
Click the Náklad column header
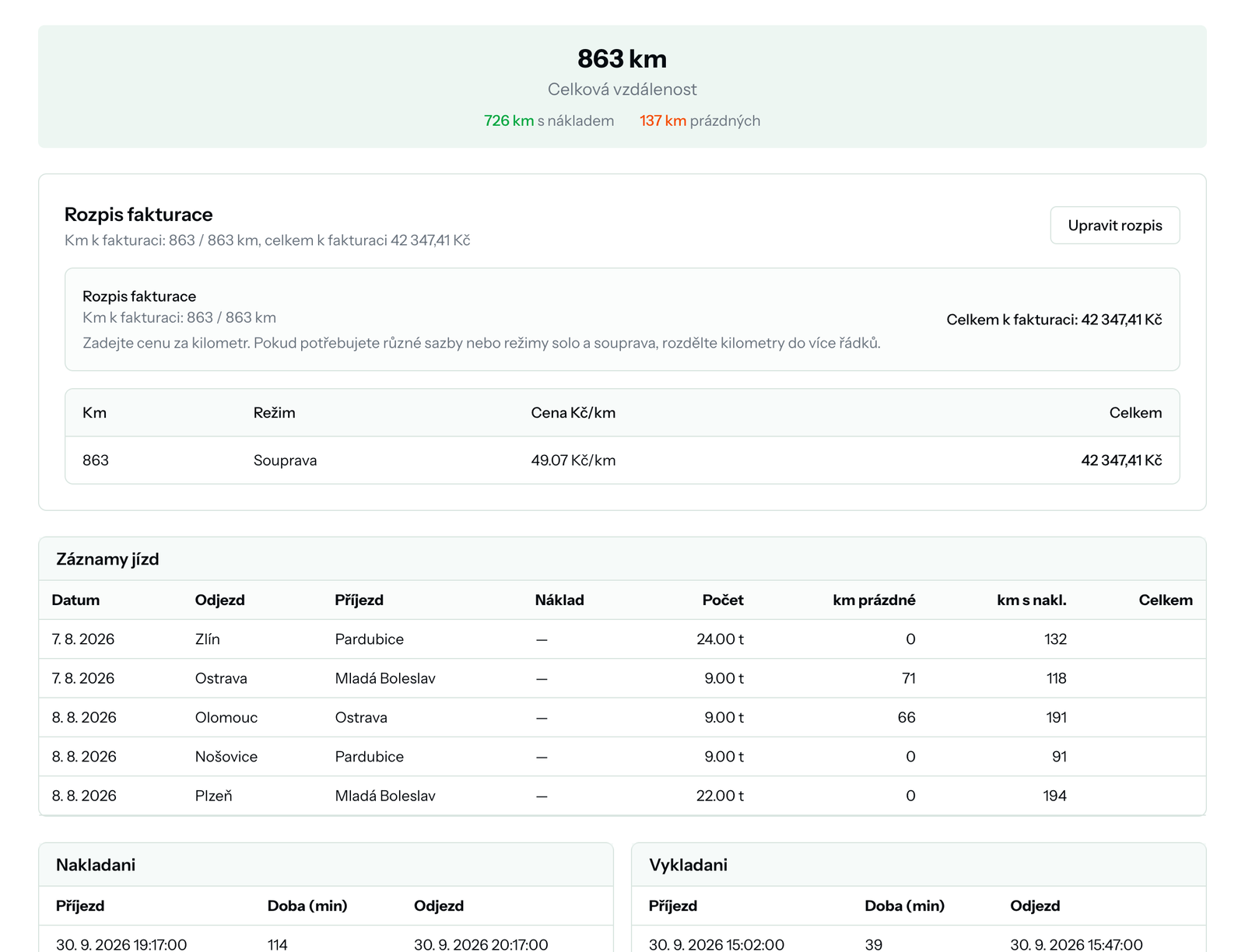click(x=559, y=600)
